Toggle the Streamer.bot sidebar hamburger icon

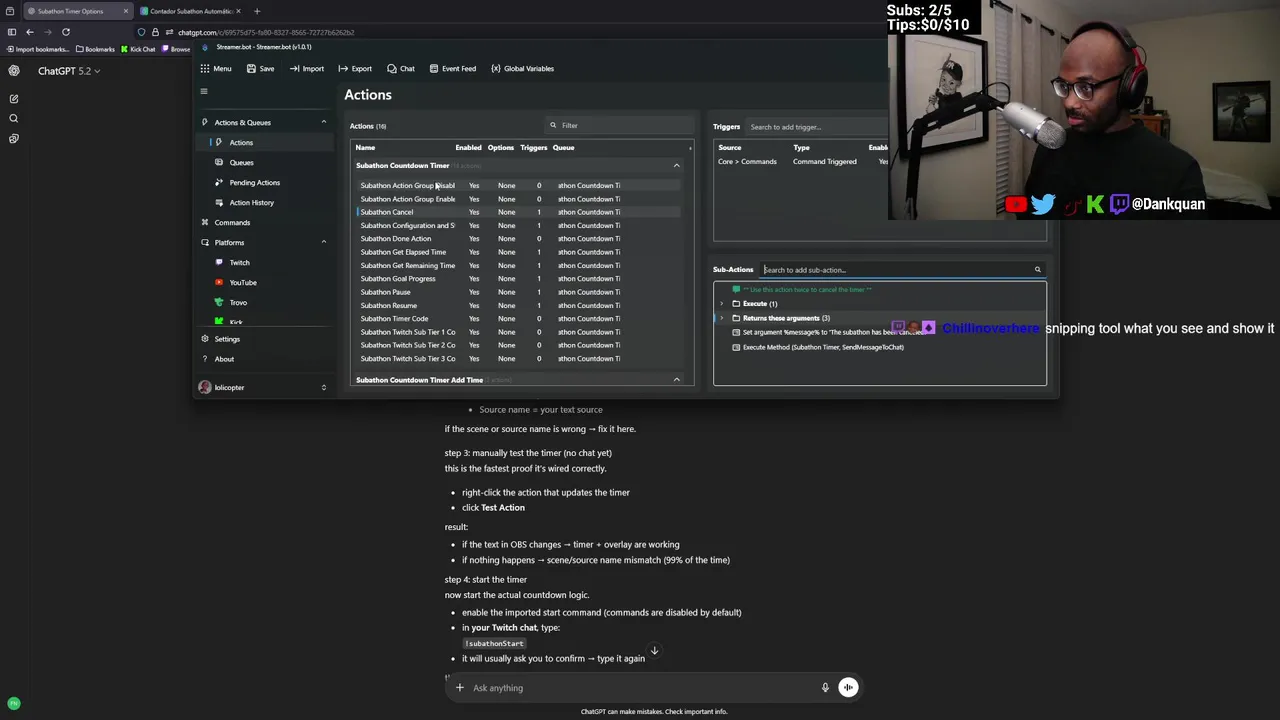204,91
